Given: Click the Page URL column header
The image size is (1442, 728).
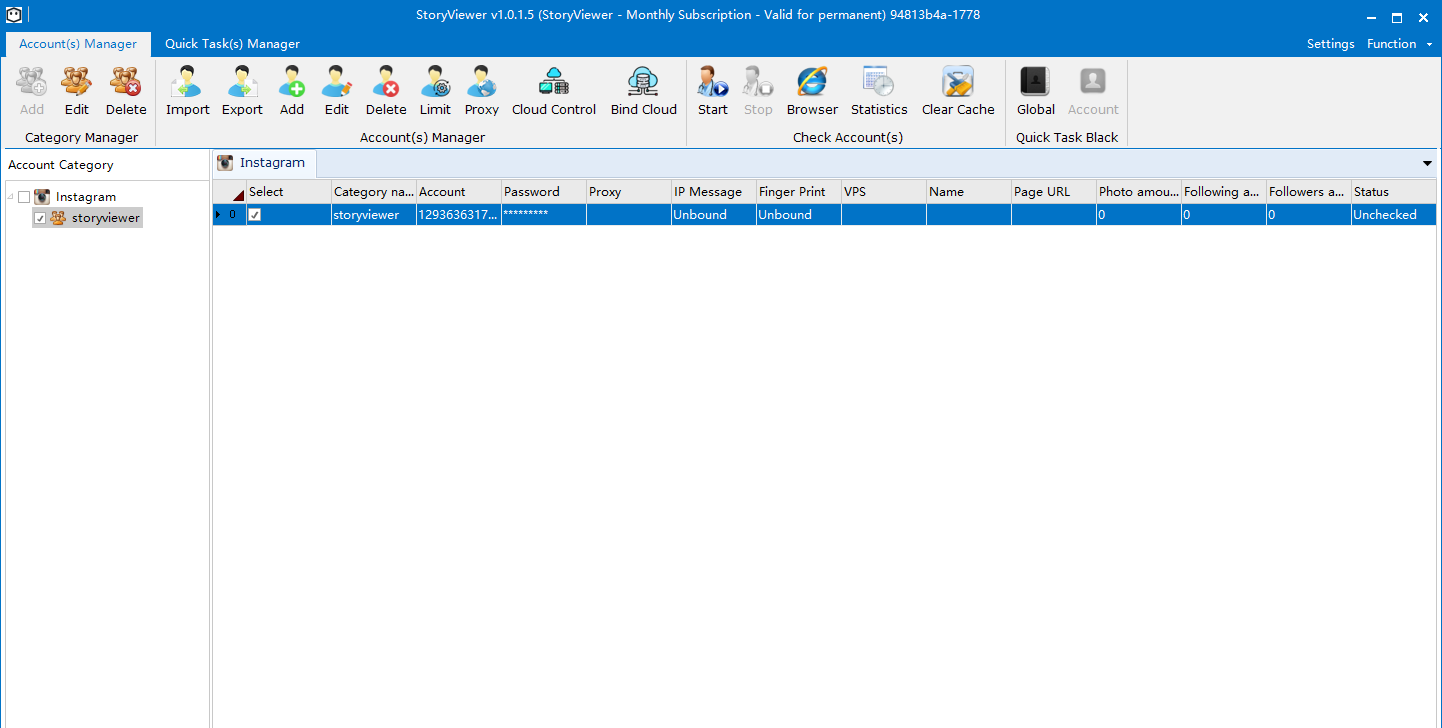Looking at the screenshot, I should (1053, 192).
